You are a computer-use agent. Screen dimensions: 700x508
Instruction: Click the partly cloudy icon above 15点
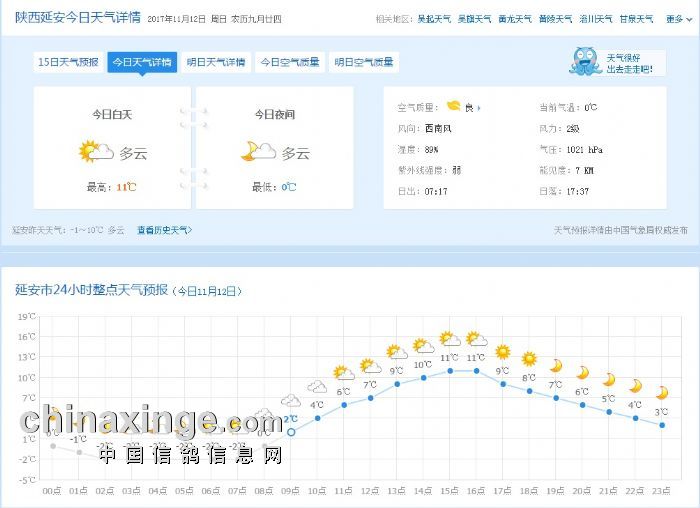coord(450,340)
